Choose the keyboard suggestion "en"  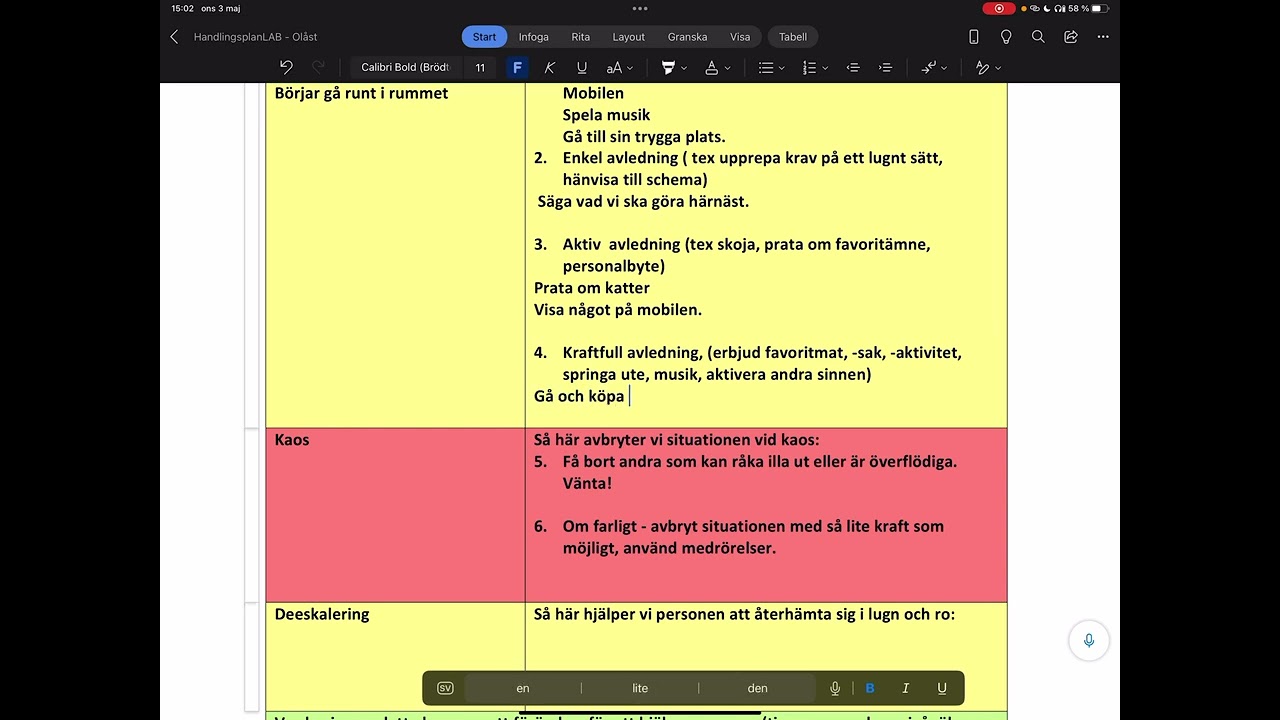pos(523,688)
